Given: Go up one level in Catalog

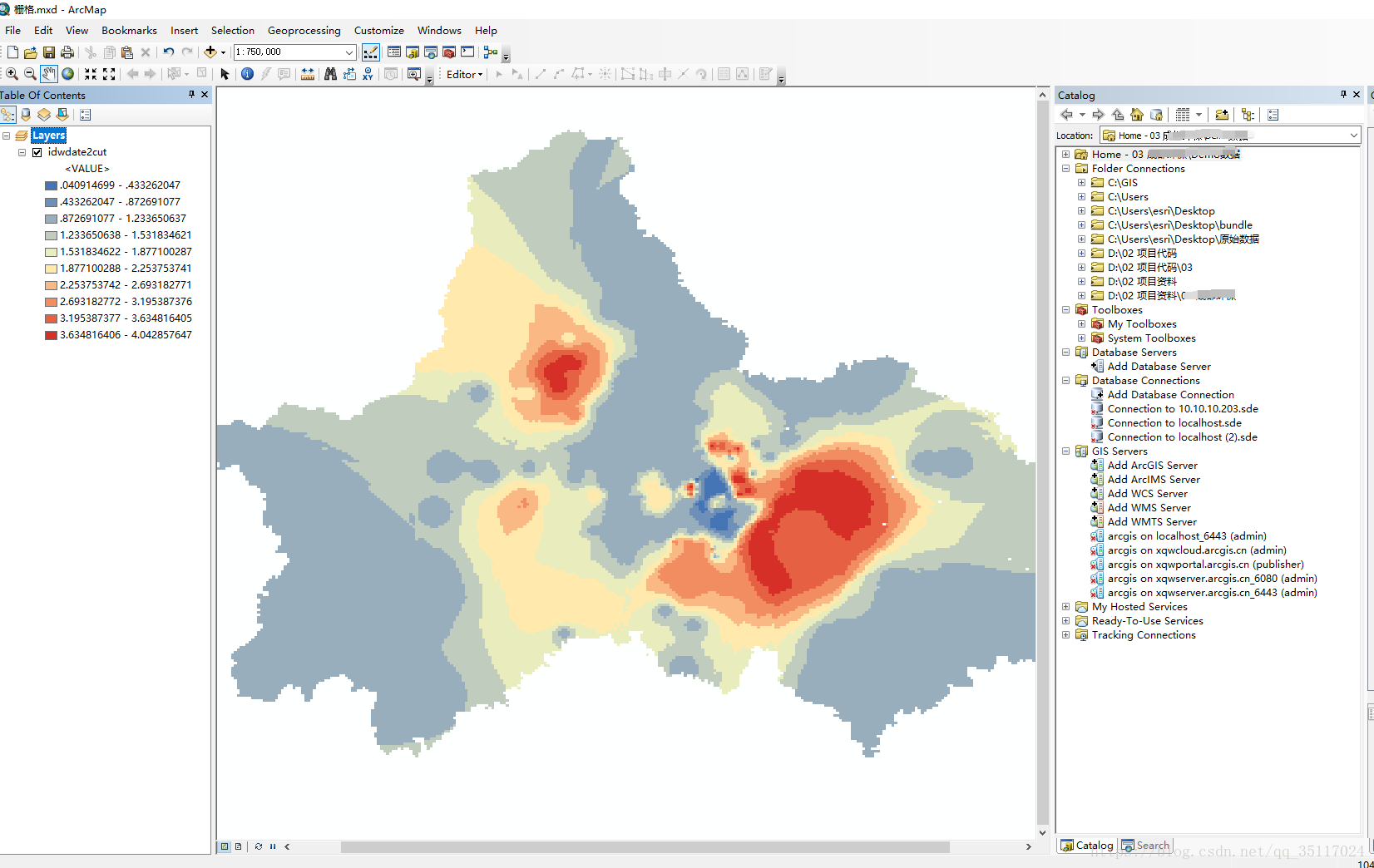Looking at the screenshot, I should coord(1118,115).
